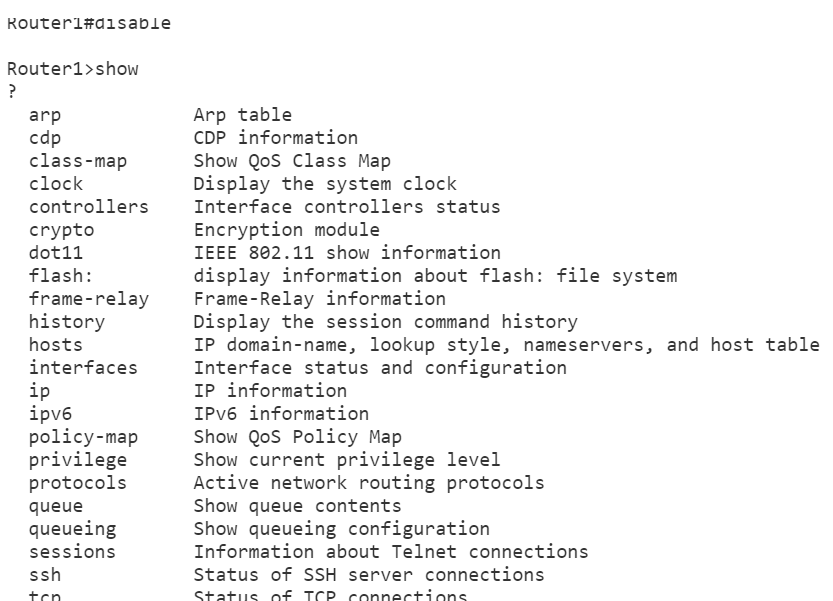Image resolution: width=833 pixels, height=601 pixels.
Task: Click the 'Router1>show' prompt line
Action: pos(73,69)
